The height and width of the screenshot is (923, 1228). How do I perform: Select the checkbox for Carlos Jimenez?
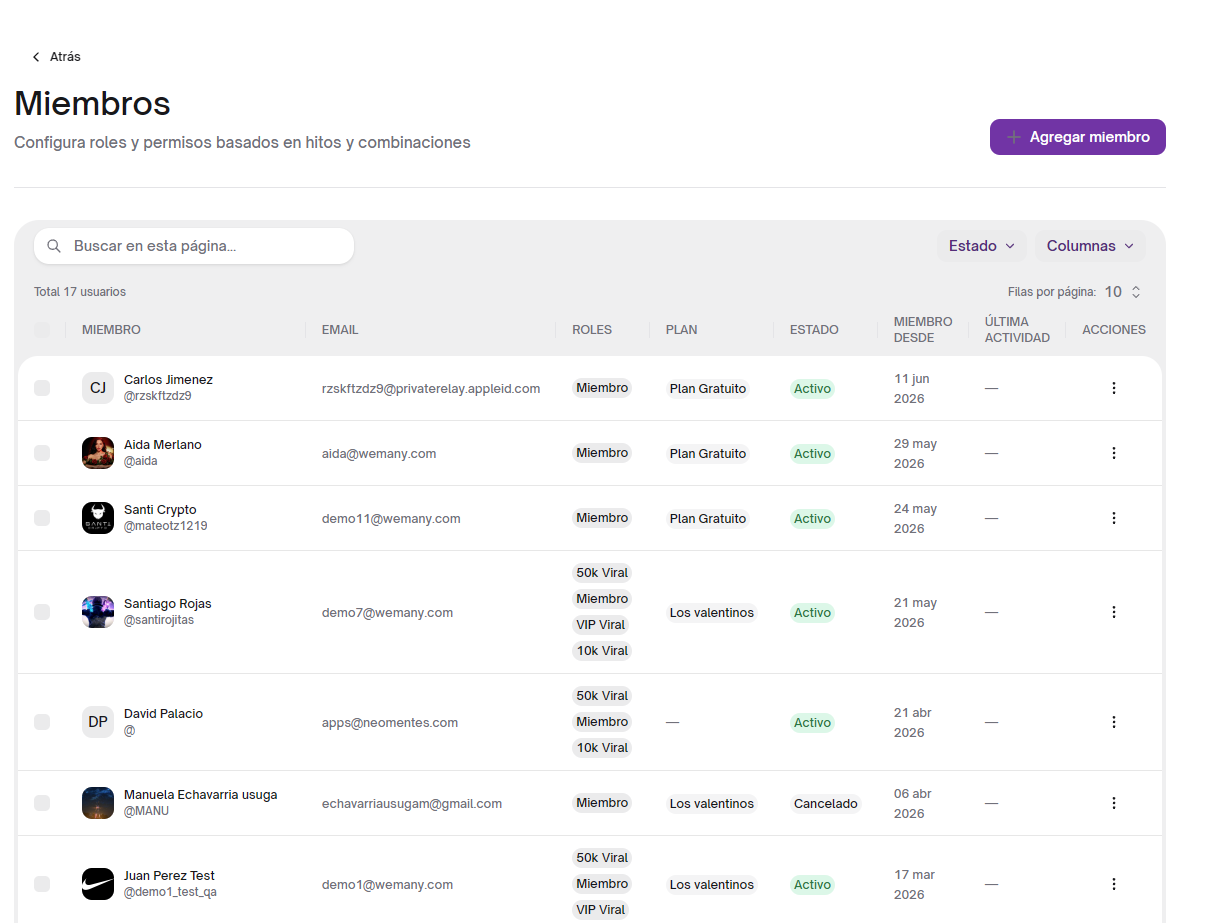[42, 388]
